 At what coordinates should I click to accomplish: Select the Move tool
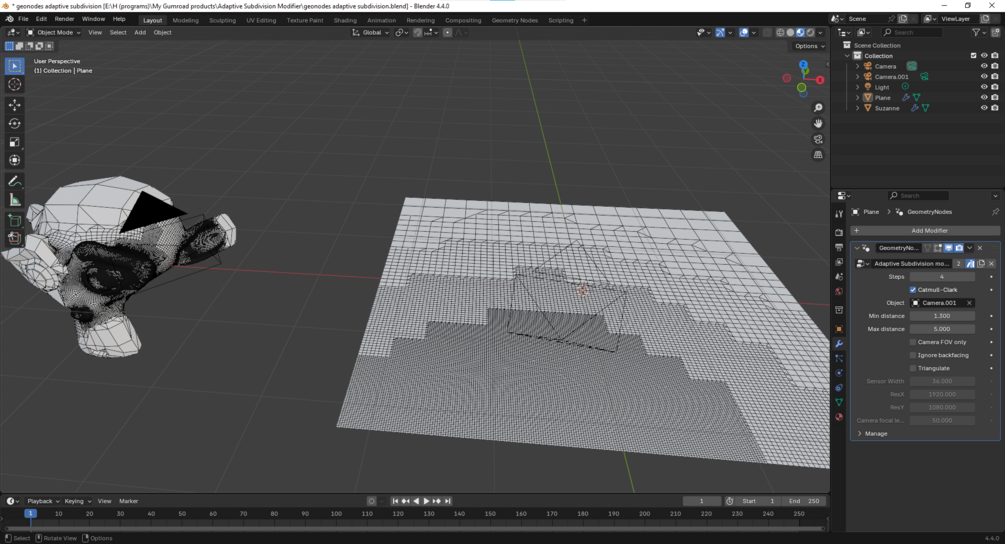click(14, 104)
